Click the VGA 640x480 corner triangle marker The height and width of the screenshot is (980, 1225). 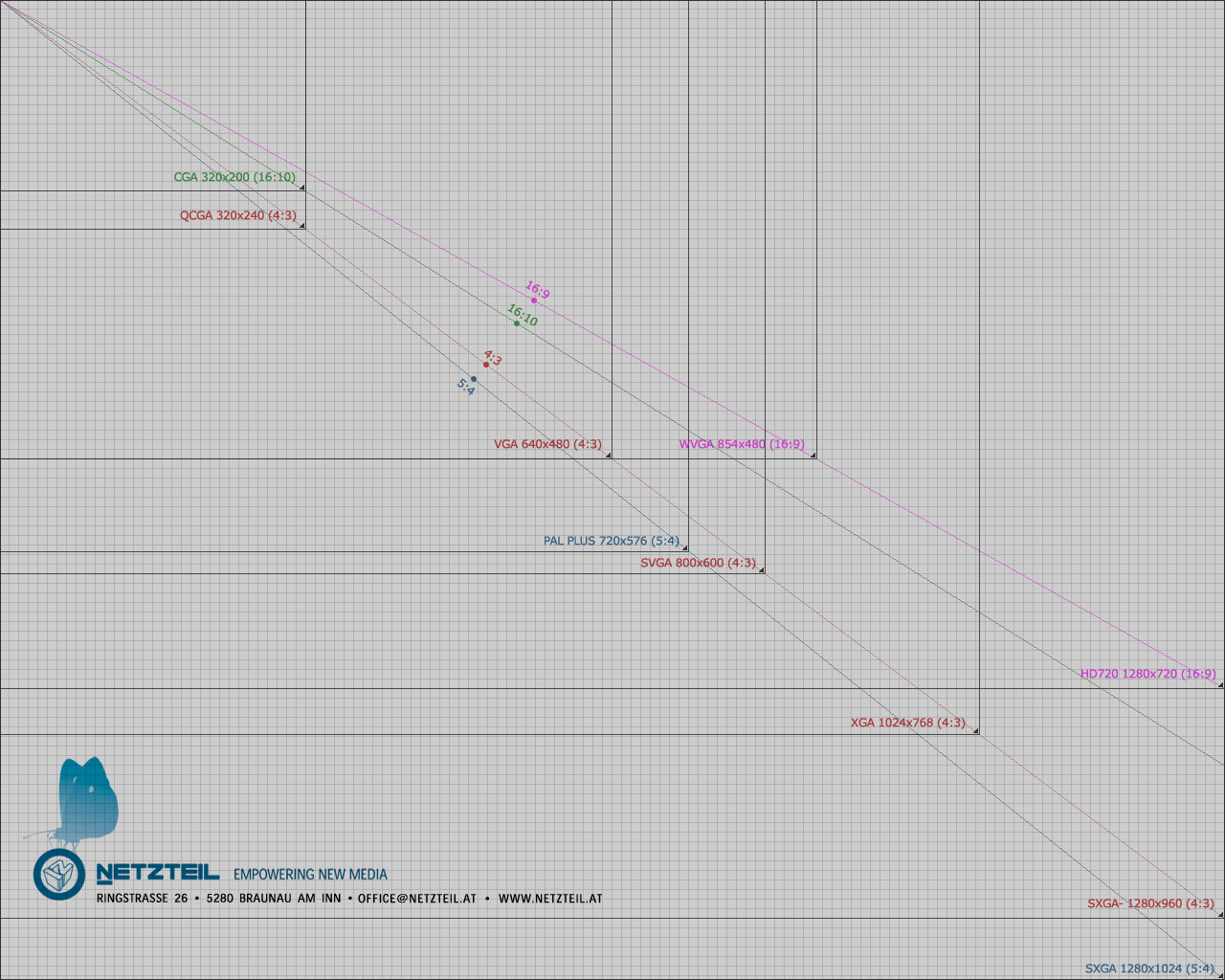coord(609,456)
